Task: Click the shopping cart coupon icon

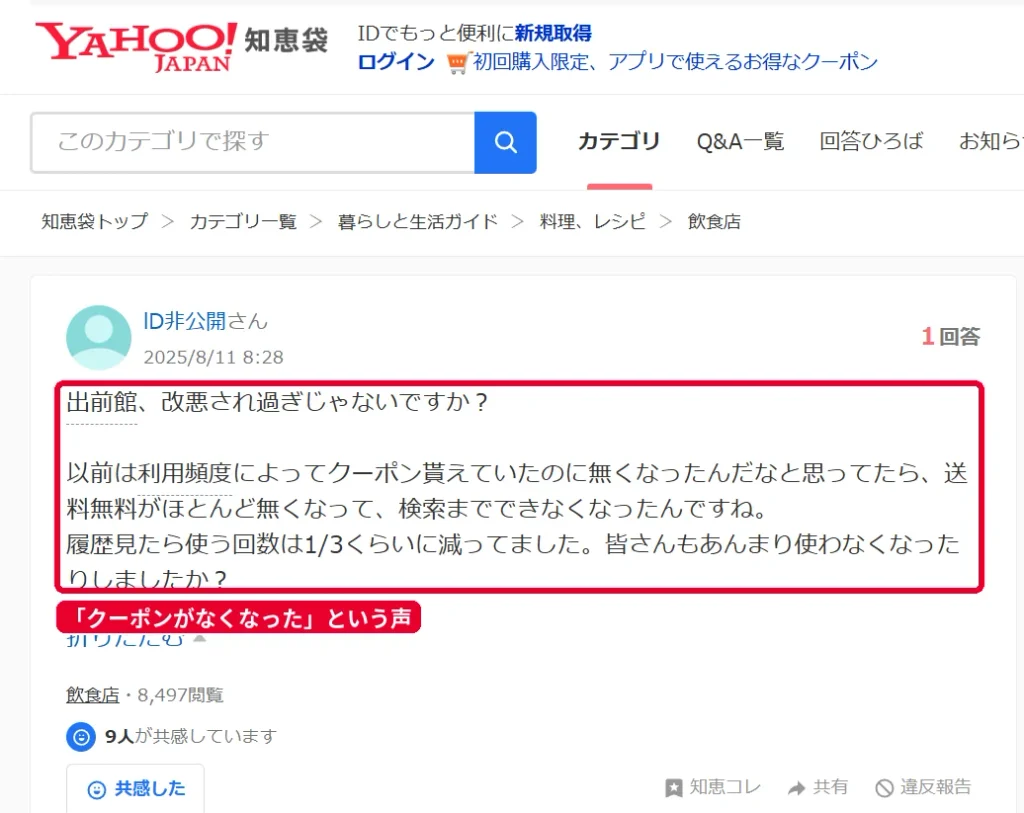Action: pos(457,63)
